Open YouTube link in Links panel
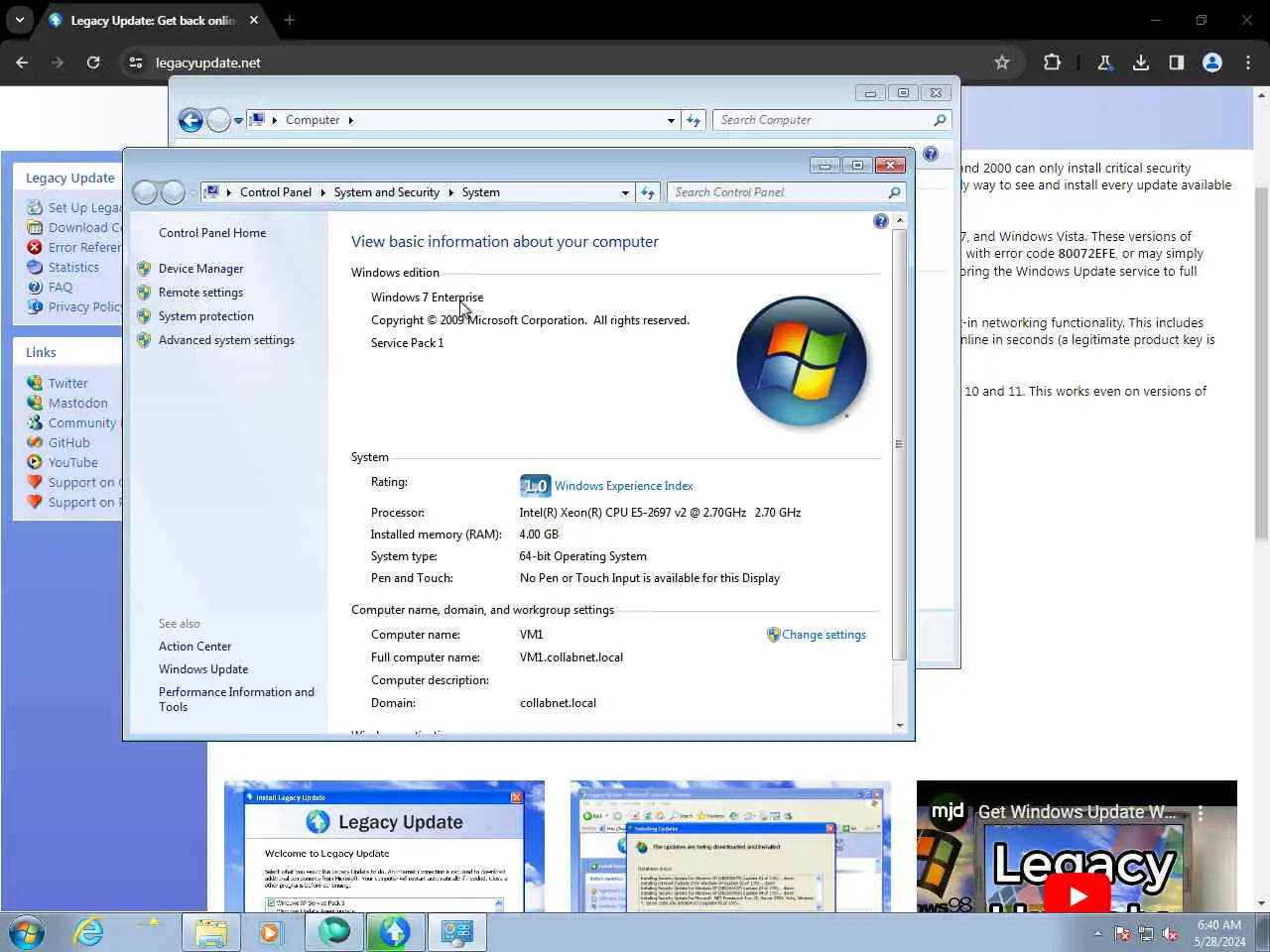Image resolution: width=1270 pixels, height=952 pixels. tap(72, 463)
